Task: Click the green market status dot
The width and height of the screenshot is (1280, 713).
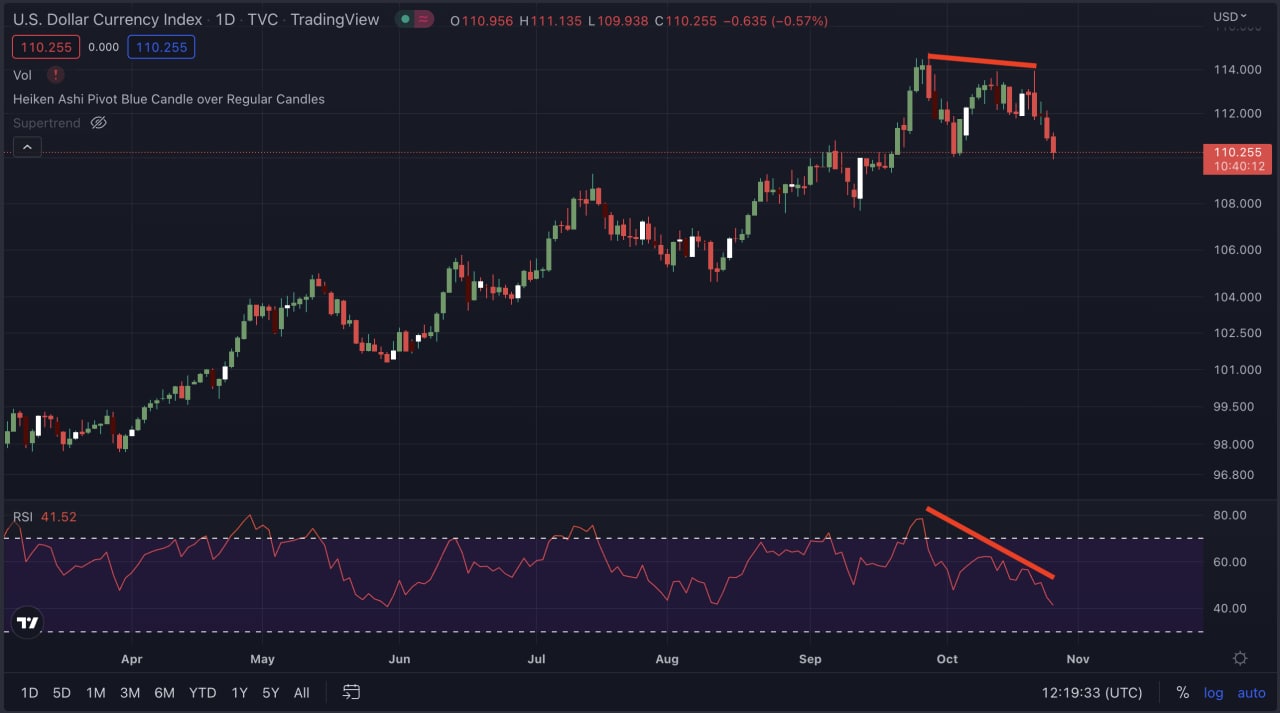Action: (x=404, y=20)
